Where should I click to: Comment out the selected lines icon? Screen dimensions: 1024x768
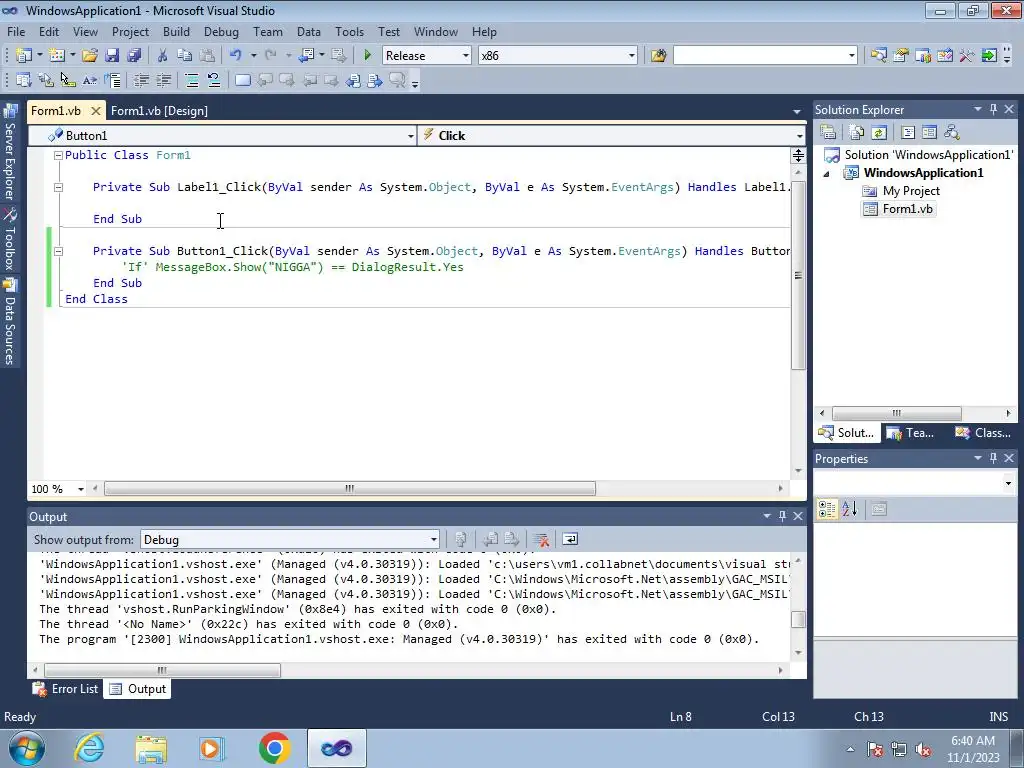tap(192, 80)
